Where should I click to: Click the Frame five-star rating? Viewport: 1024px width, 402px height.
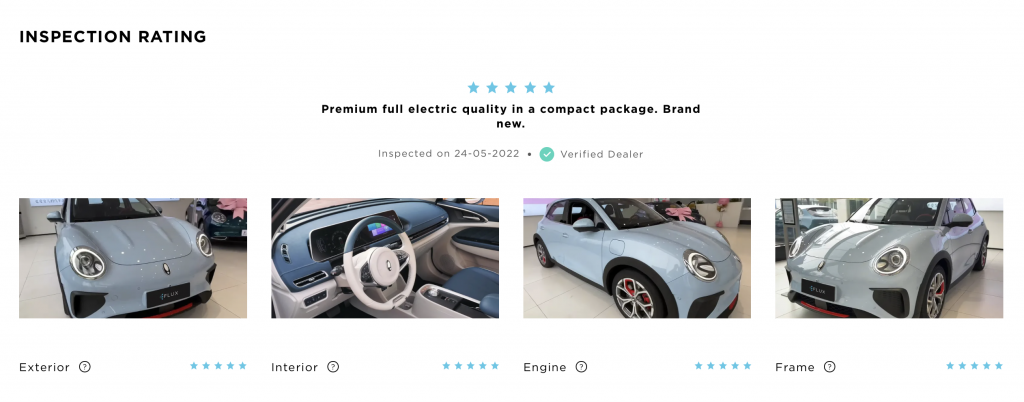(x=974, y=366)
